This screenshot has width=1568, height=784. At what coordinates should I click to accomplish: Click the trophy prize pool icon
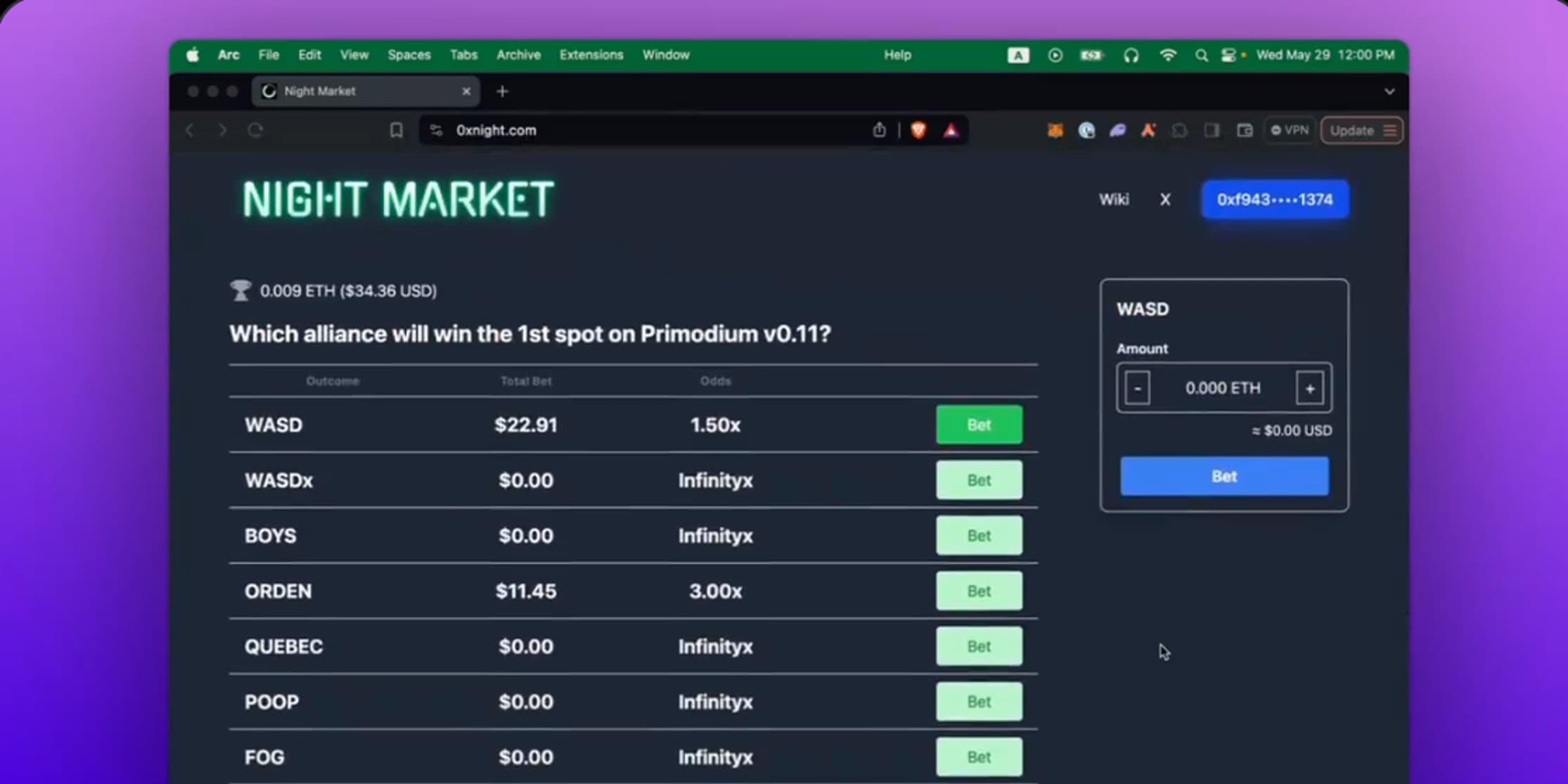240,290
